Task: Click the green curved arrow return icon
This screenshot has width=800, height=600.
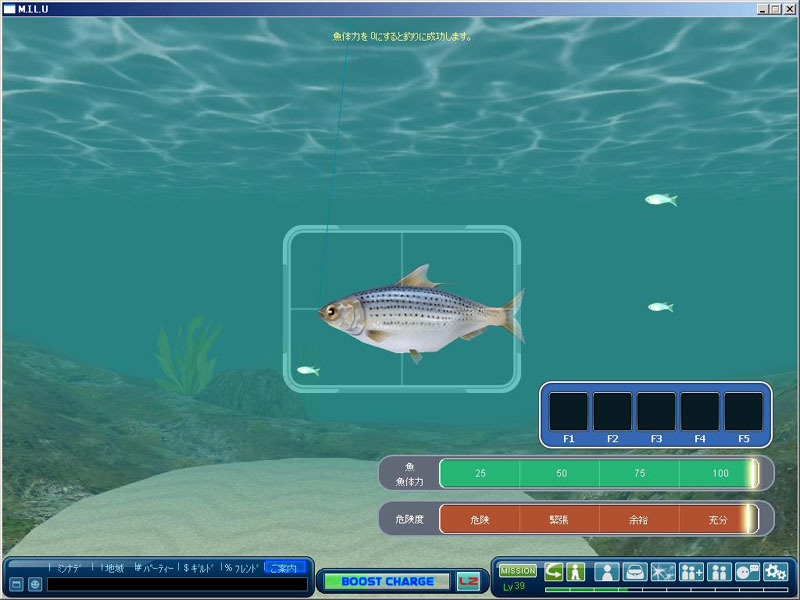Action: [553, 572]
